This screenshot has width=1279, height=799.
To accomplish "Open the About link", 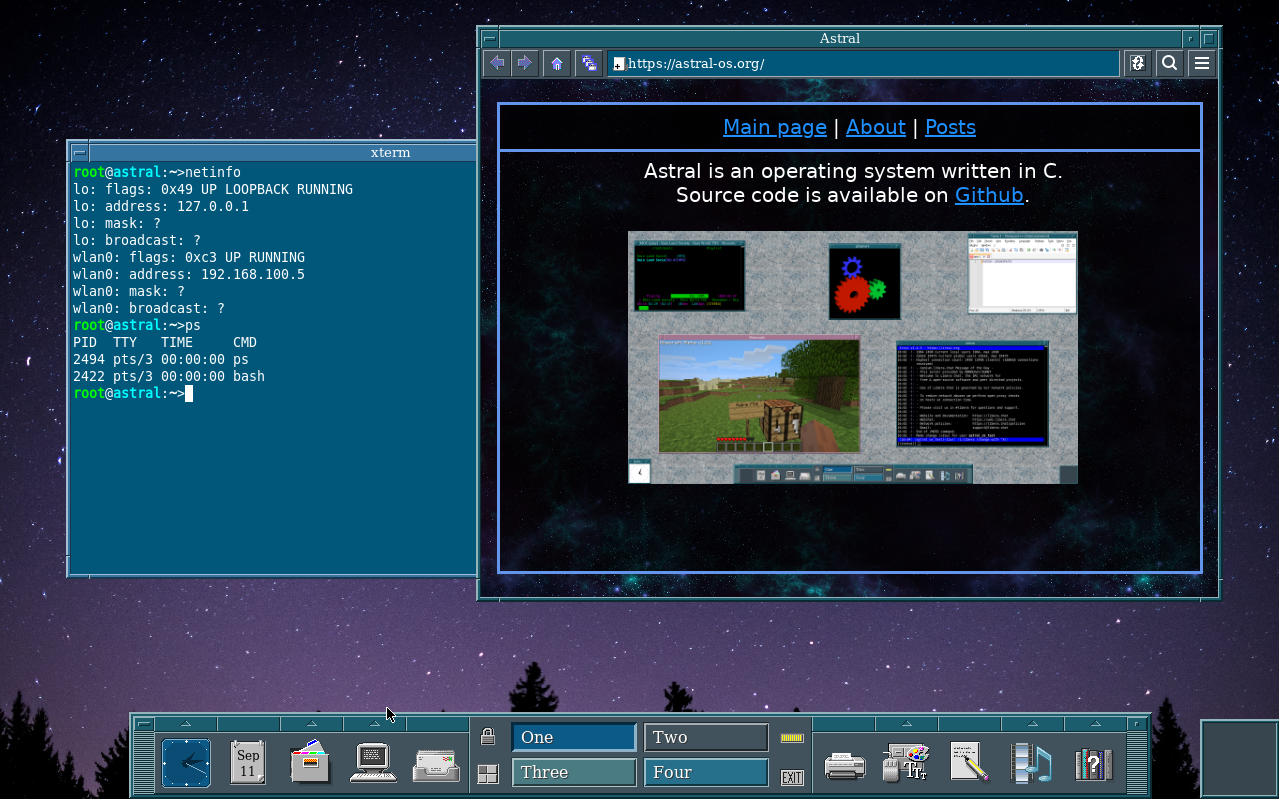I will (876, 127).
